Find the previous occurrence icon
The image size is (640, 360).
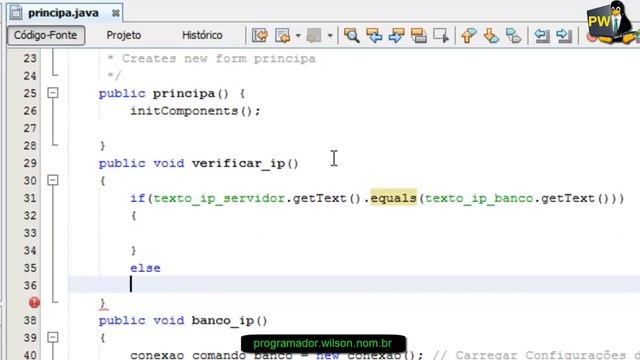pyautogui.click(x=374, y=36)
